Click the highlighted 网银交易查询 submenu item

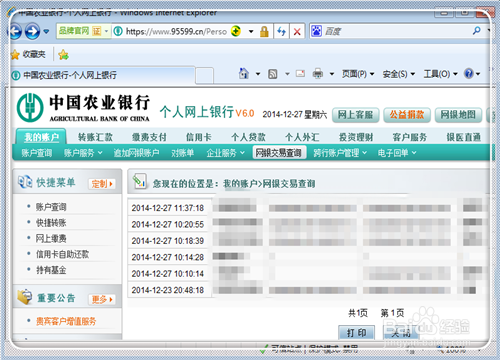[x=279, y=153]
